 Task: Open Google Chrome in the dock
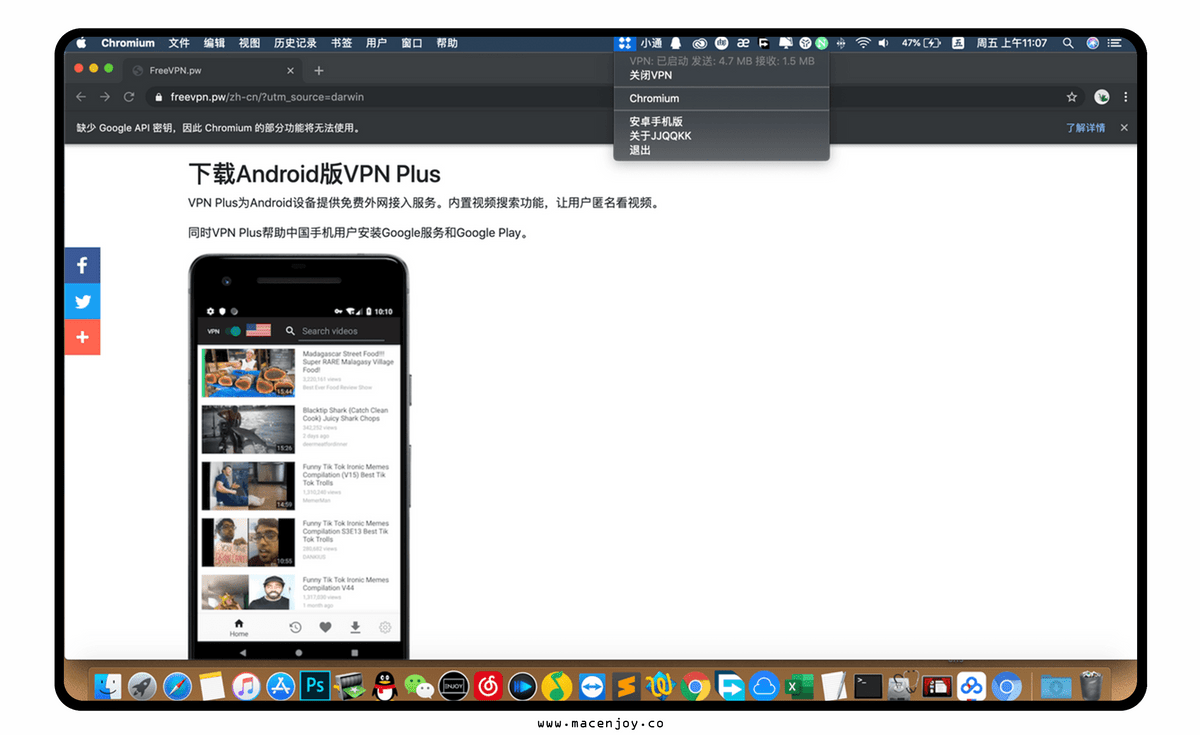click(x=695, y=686)
